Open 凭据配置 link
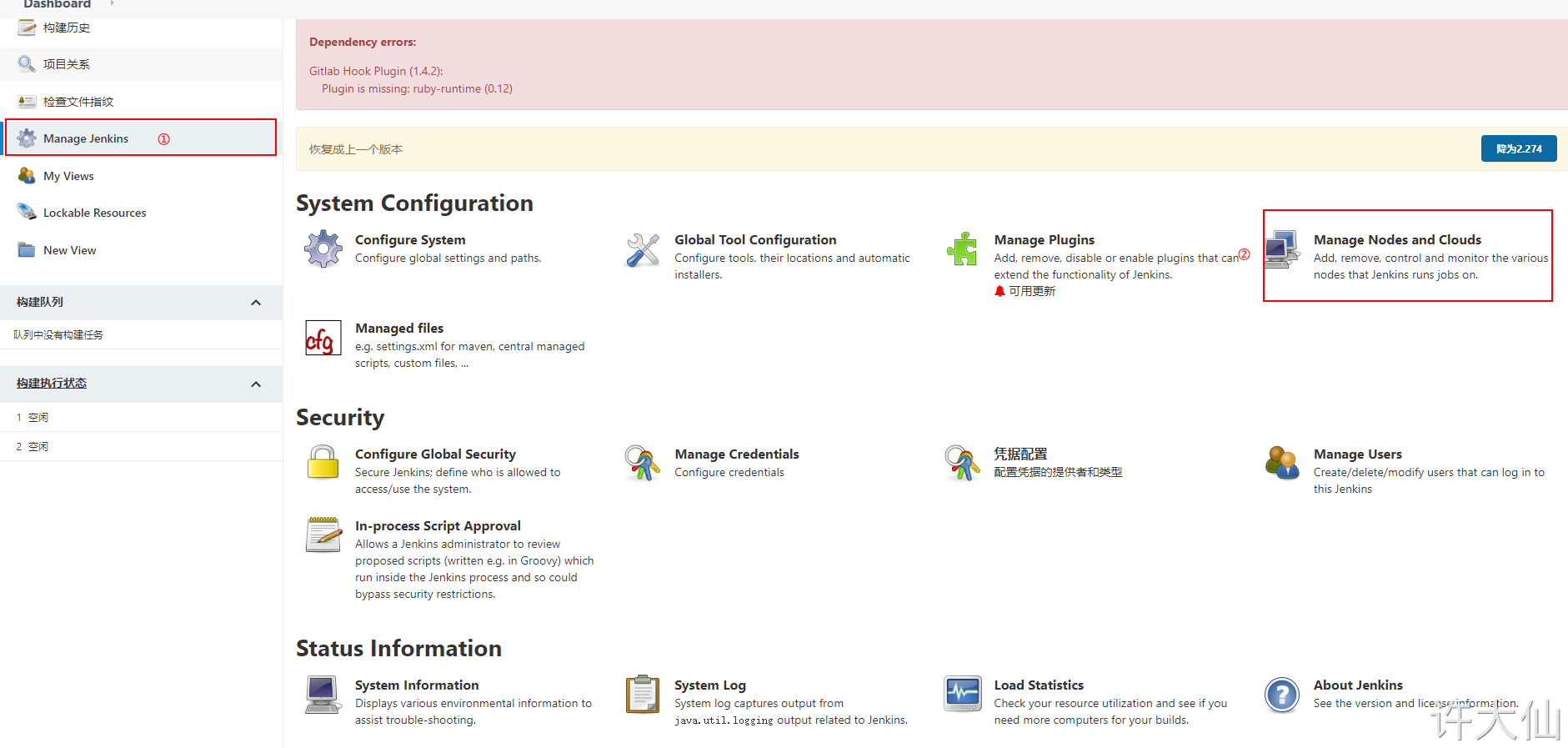 1020,454
